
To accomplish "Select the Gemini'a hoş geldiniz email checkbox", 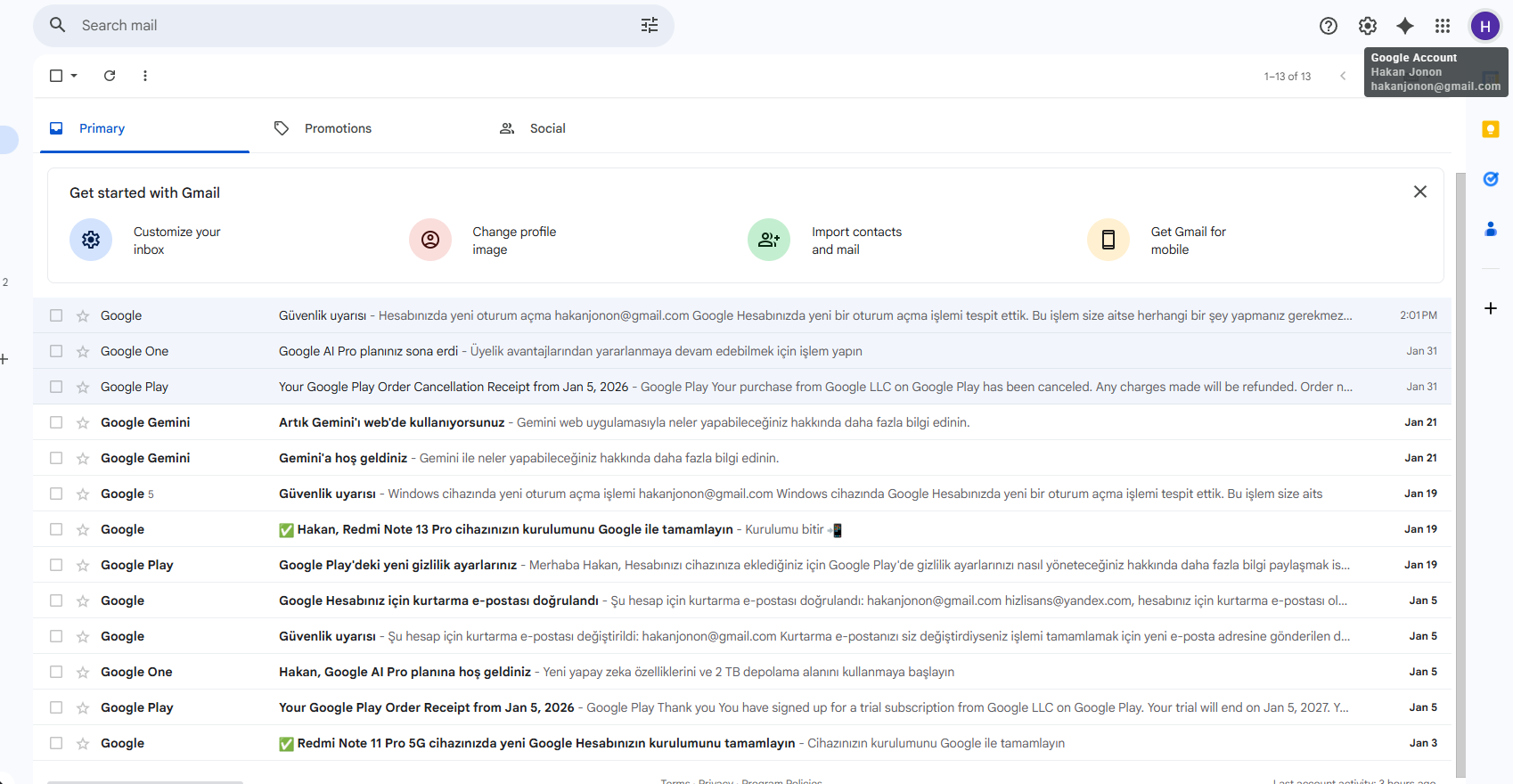I will coord(56,458).
